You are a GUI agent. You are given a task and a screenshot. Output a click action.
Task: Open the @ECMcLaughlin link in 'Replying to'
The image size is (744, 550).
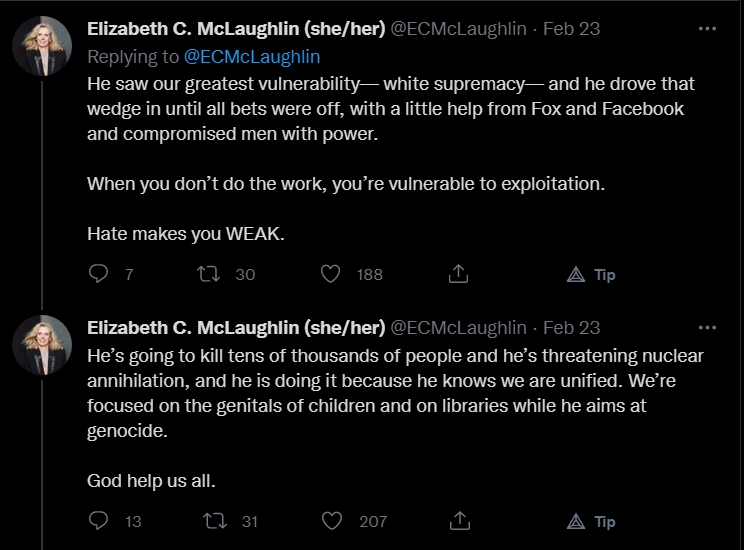[x=252, y=57]
